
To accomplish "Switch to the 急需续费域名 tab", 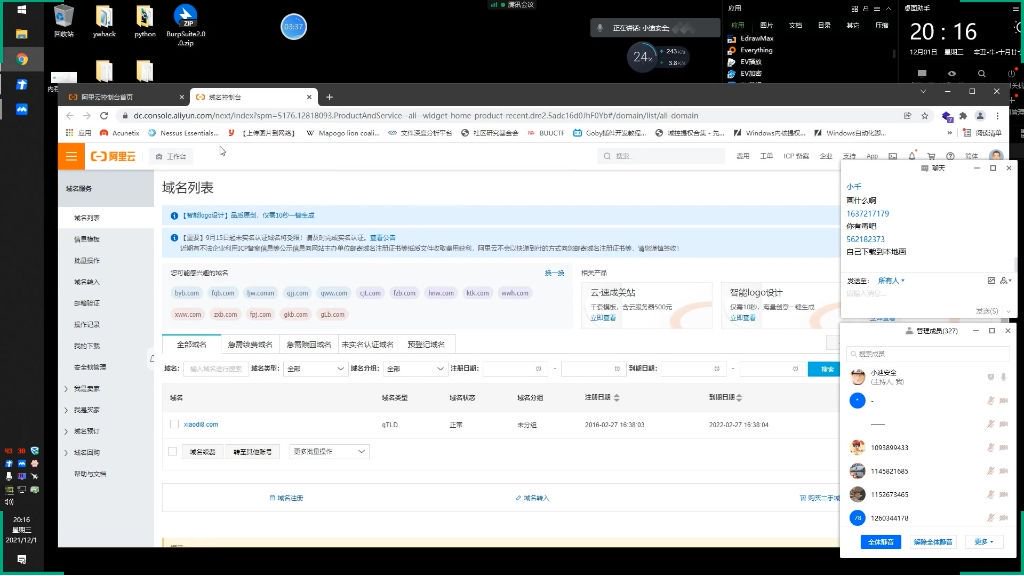I will (x=250, y=344).
